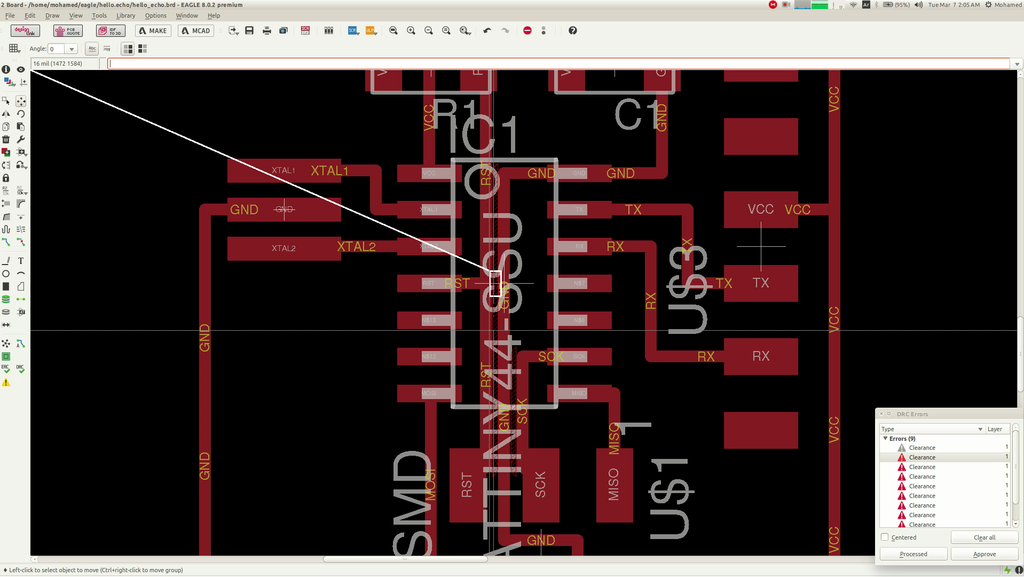Select the Move tool
This screenshot has height=577, width=1024.
(x=21, y=101)
